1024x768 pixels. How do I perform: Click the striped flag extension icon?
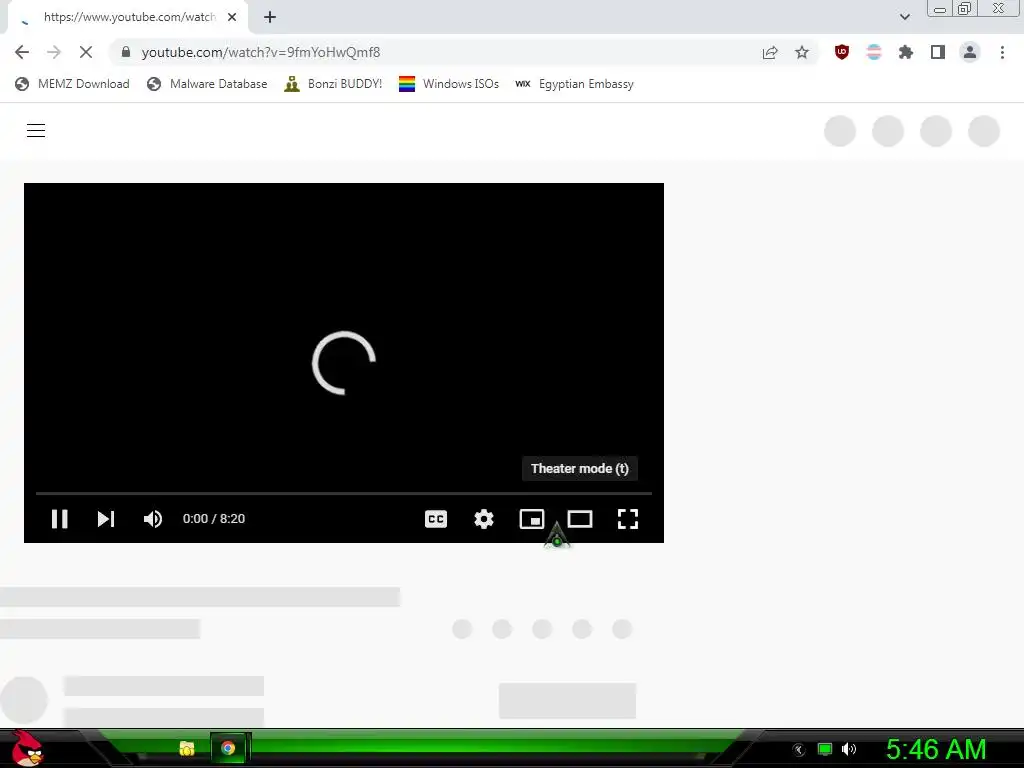874,52
